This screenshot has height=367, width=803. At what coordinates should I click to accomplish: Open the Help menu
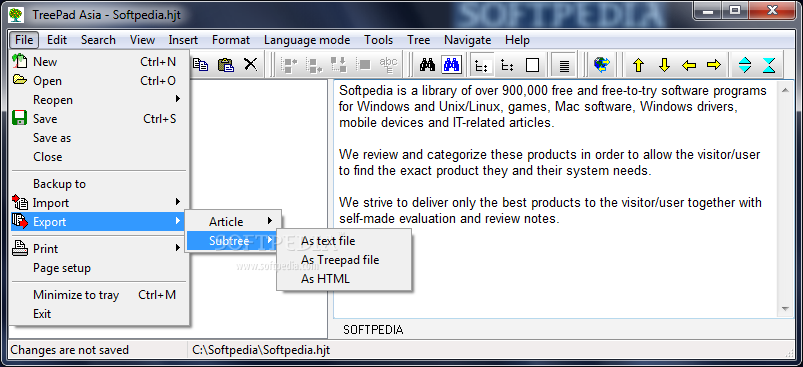(517, 40)
